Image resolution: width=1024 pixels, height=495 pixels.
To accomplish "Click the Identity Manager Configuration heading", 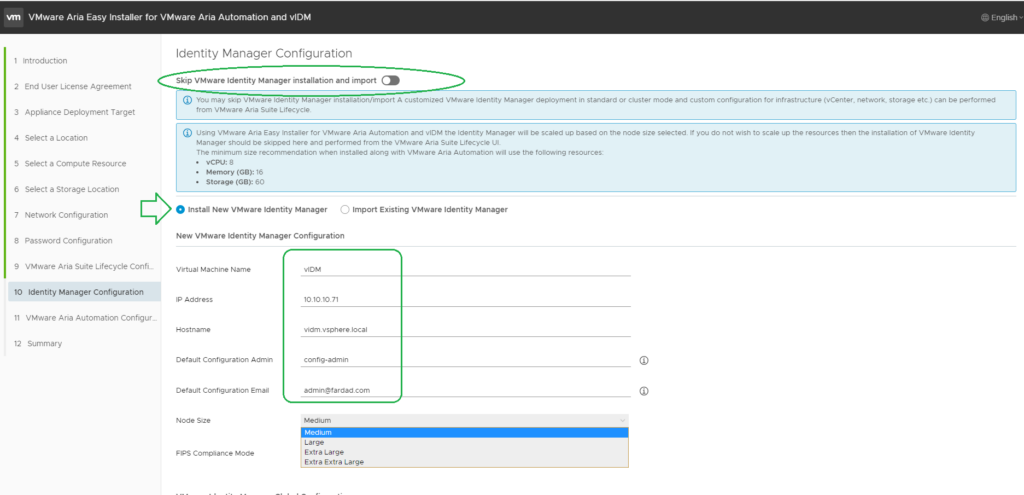I will coord(264,54).
